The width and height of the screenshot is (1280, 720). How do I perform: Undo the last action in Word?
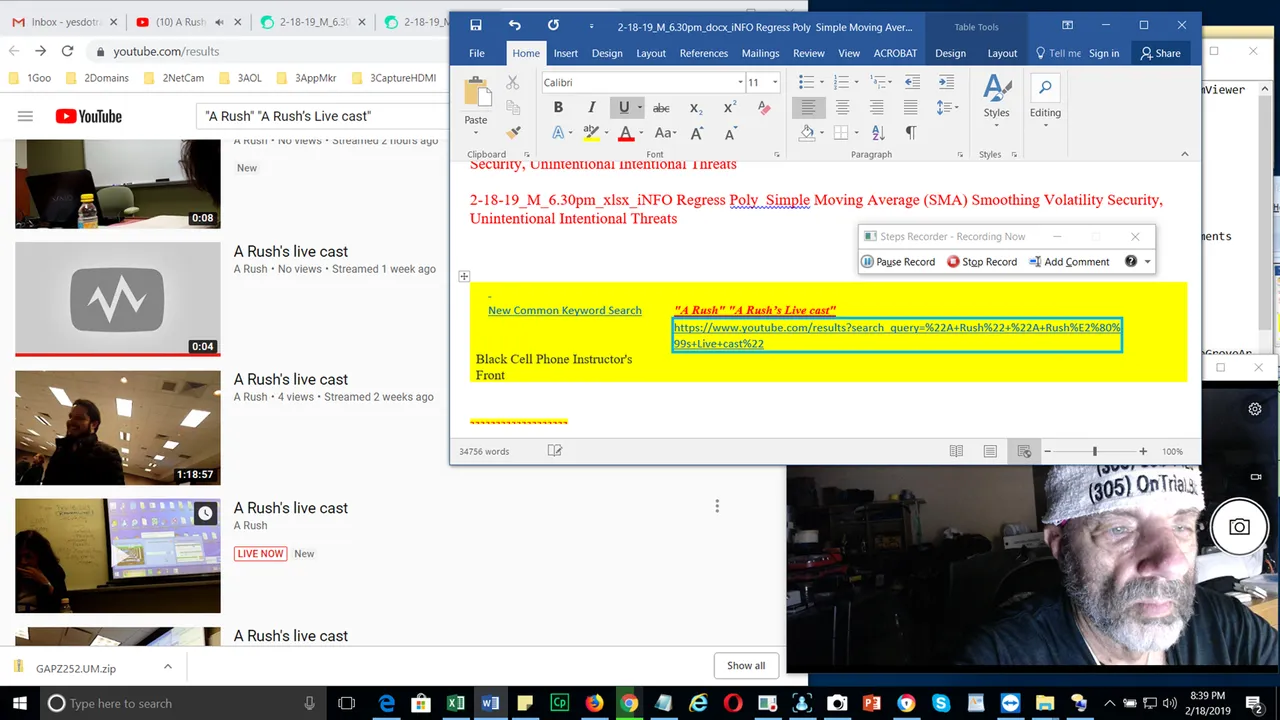pyautogui.click(x=514, y=26)
